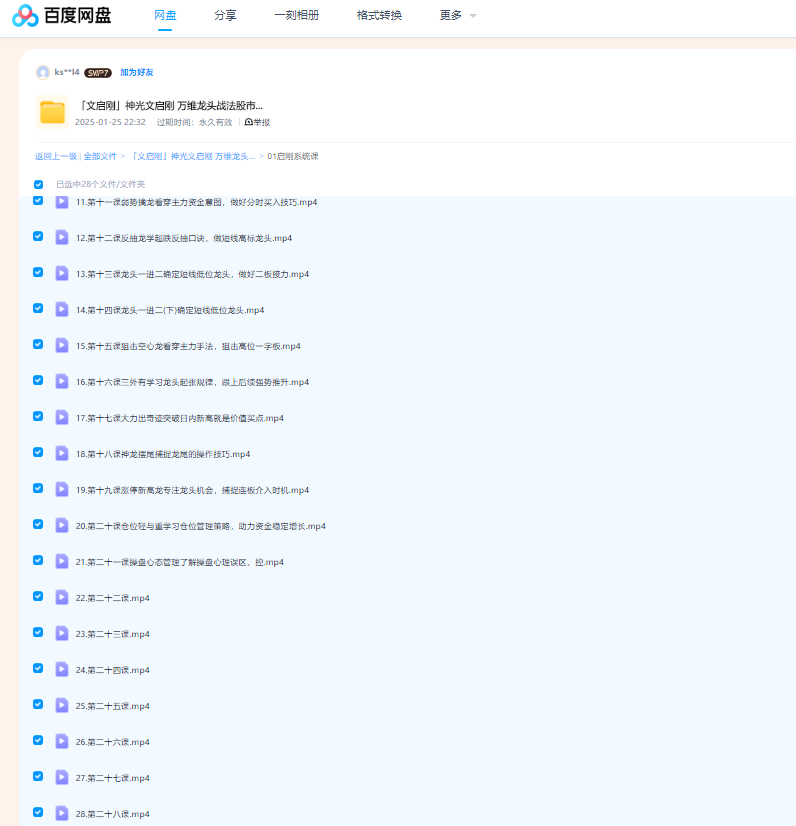The image size is (796, 826).
Task: Open file 14.第十四课龙头一进二(下)确定短线低位龙头.mp4
Action: [170, 310]
